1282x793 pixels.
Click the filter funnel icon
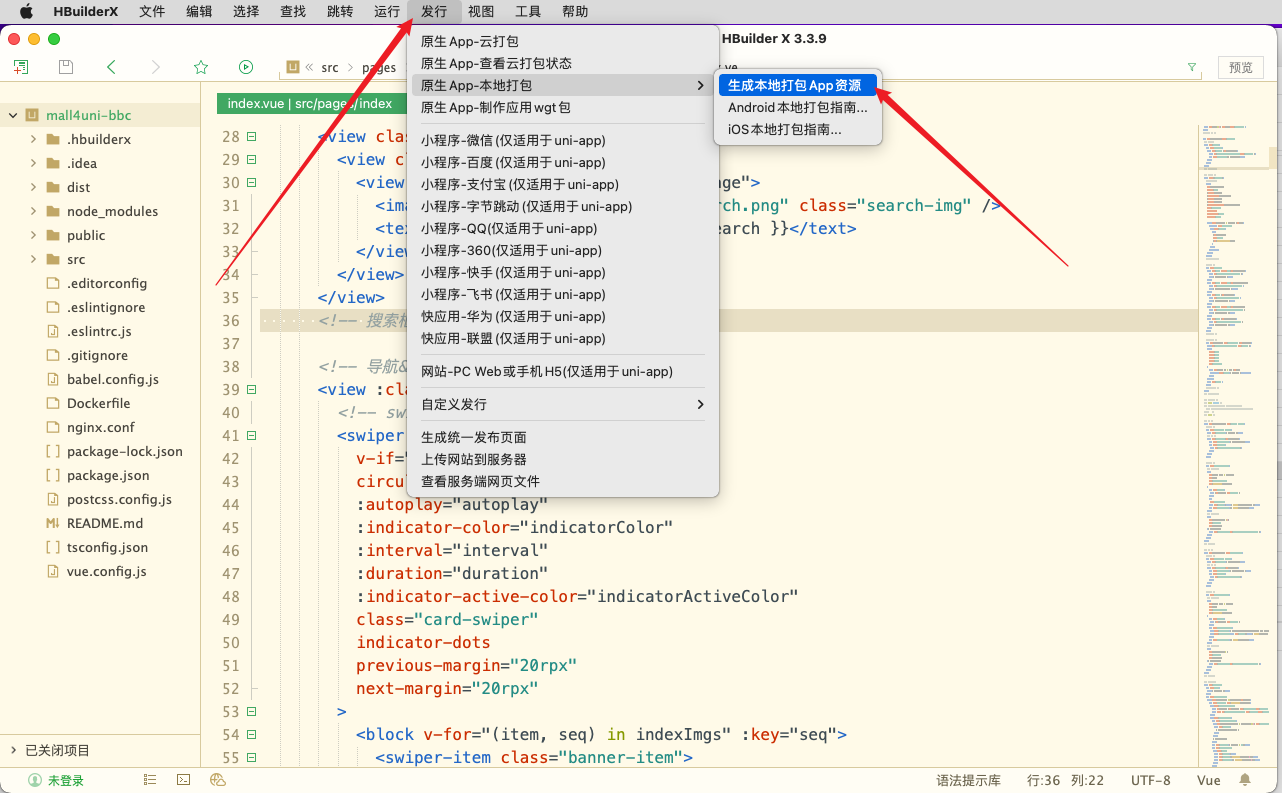(1191, 67)
